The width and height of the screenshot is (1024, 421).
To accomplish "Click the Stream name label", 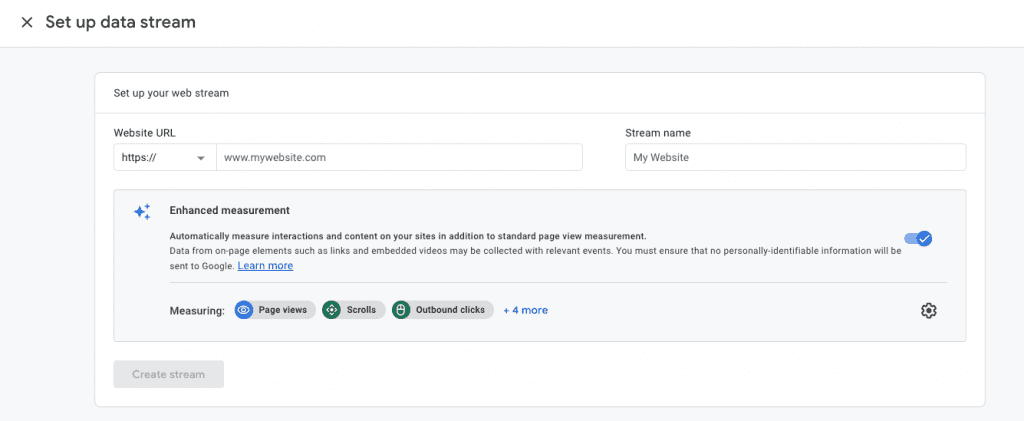I will pos(658,133).
